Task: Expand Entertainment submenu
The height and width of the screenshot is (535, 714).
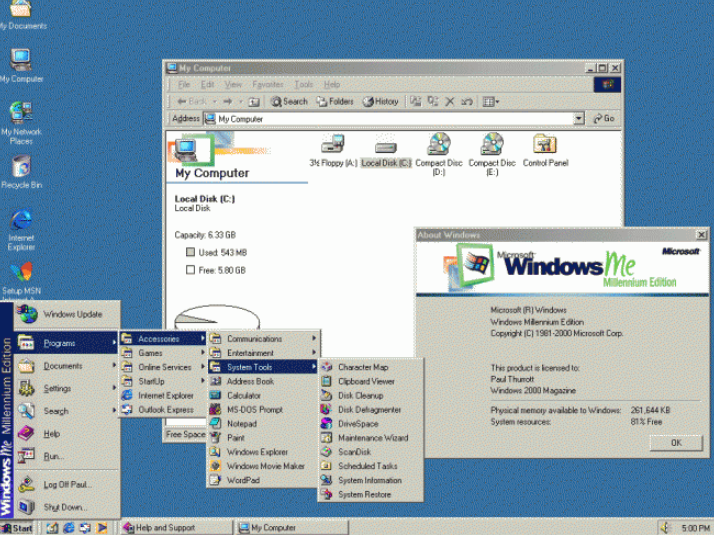Action: (x=263, y=353)
